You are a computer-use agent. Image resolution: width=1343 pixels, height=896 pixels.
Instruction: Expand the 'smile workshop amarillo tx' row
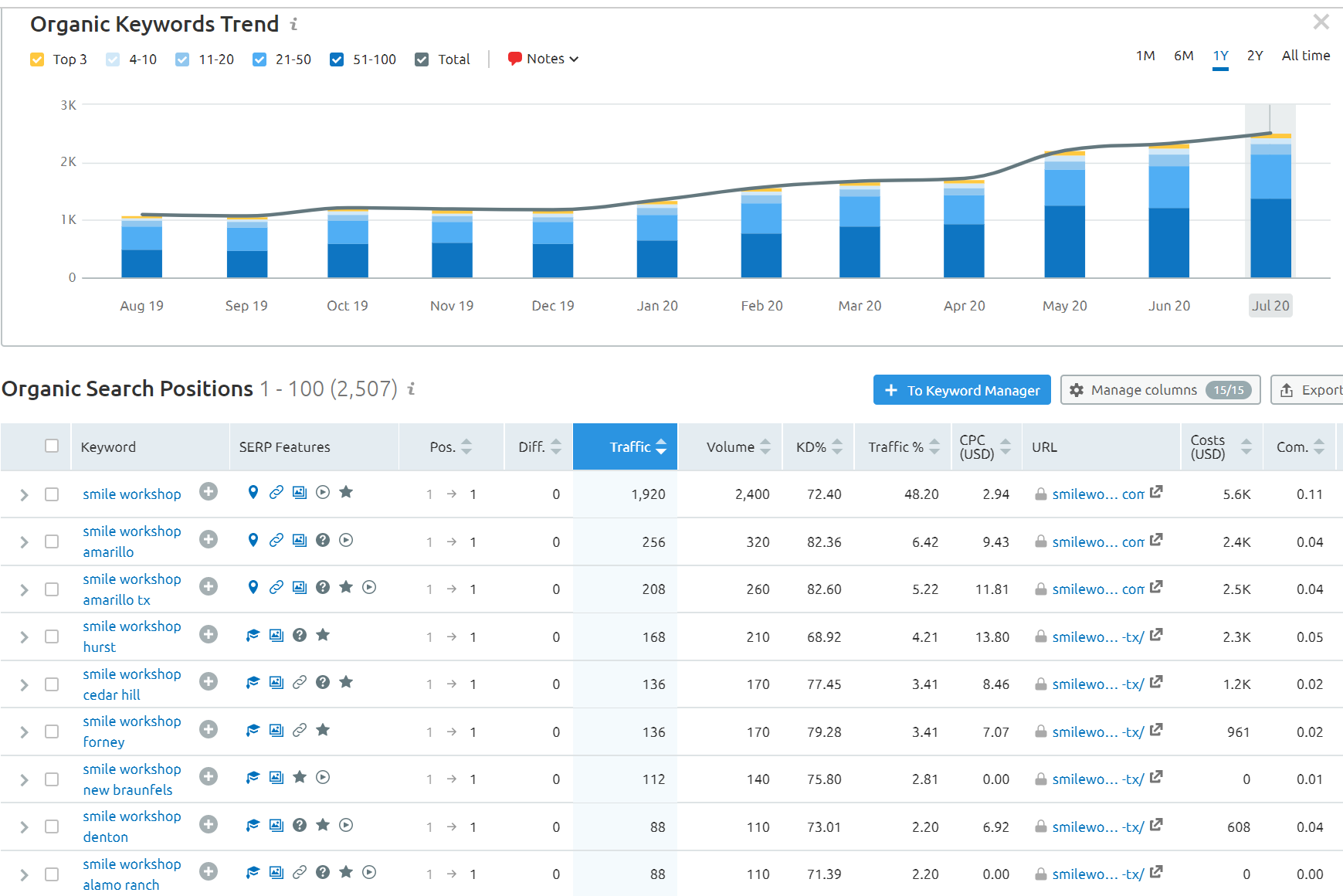(24, 589)
